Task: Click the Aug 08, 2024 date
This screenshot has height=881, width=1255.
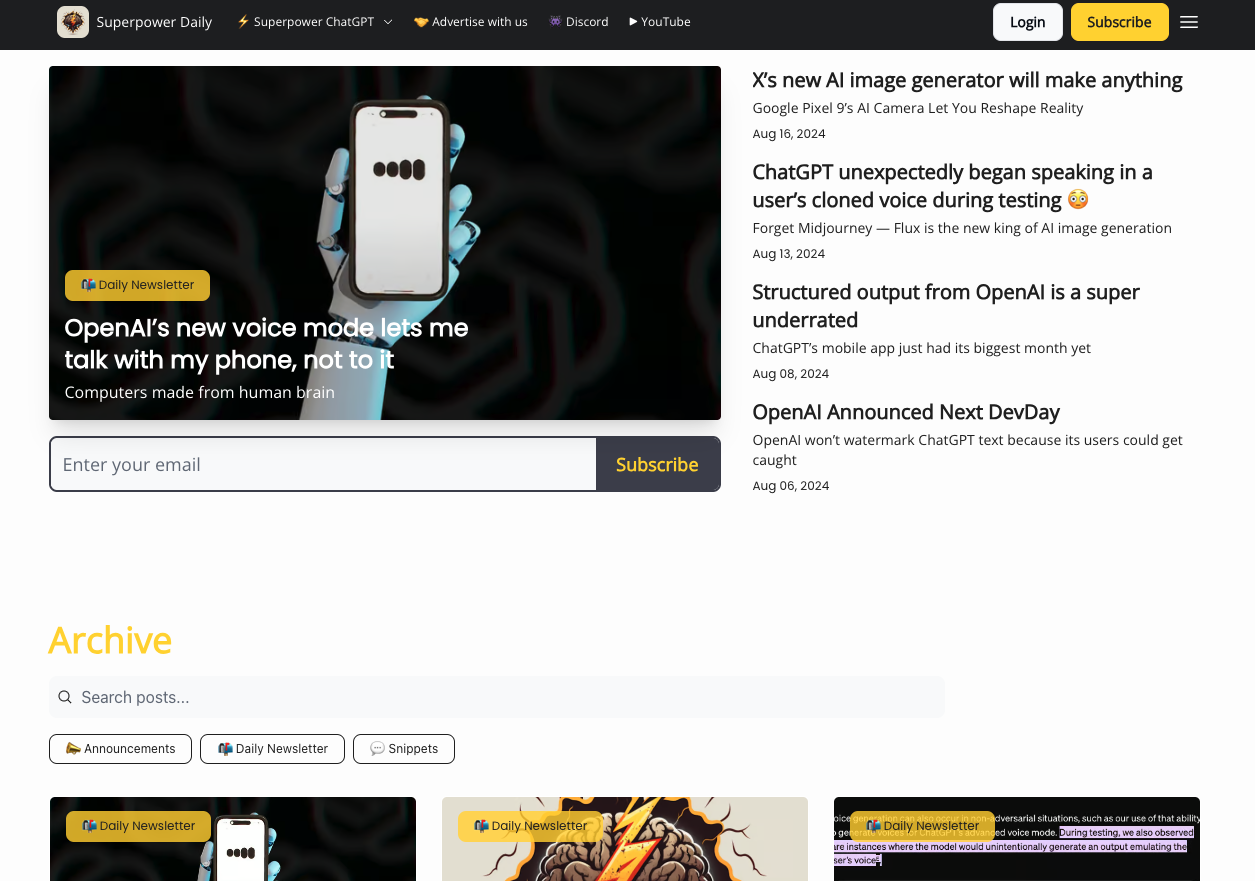Action: pyautogui.click(x=791, y=374)
